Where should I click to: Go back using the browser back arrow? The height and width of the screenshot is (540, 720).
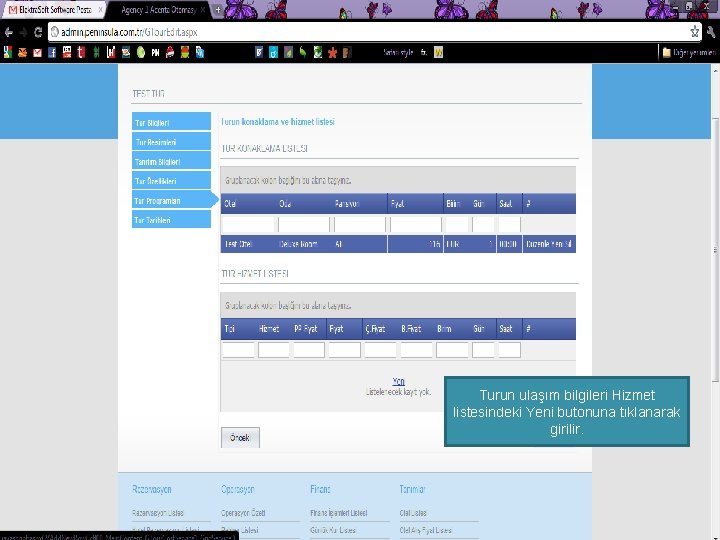[x=8, y=32]
